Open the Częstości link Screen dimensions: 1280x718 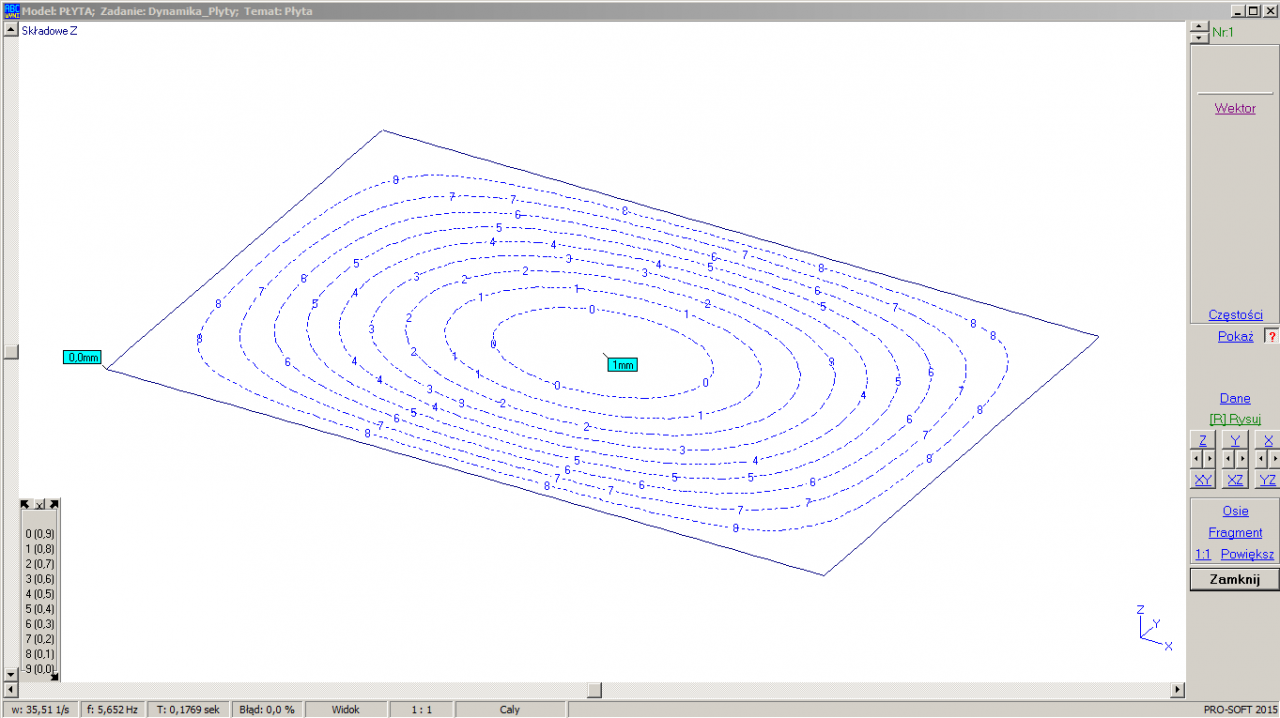pyautogui.click(x=1235, y=314)
